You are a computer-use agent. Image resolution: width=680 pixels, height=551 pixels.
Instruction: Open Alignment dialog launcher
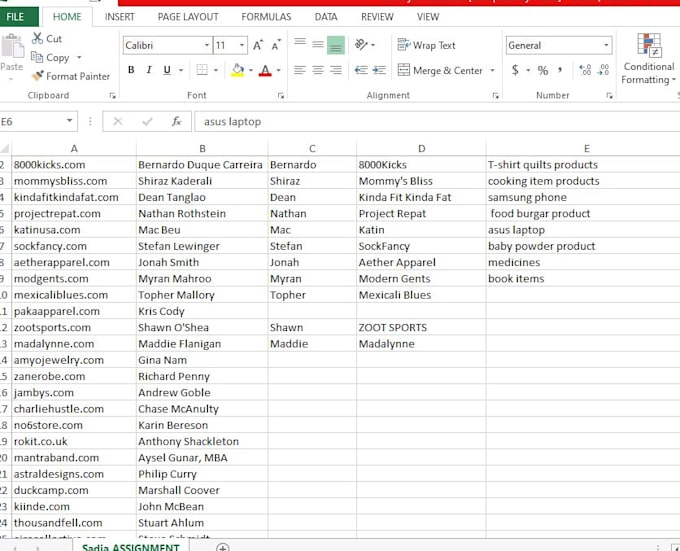point(496,95)
